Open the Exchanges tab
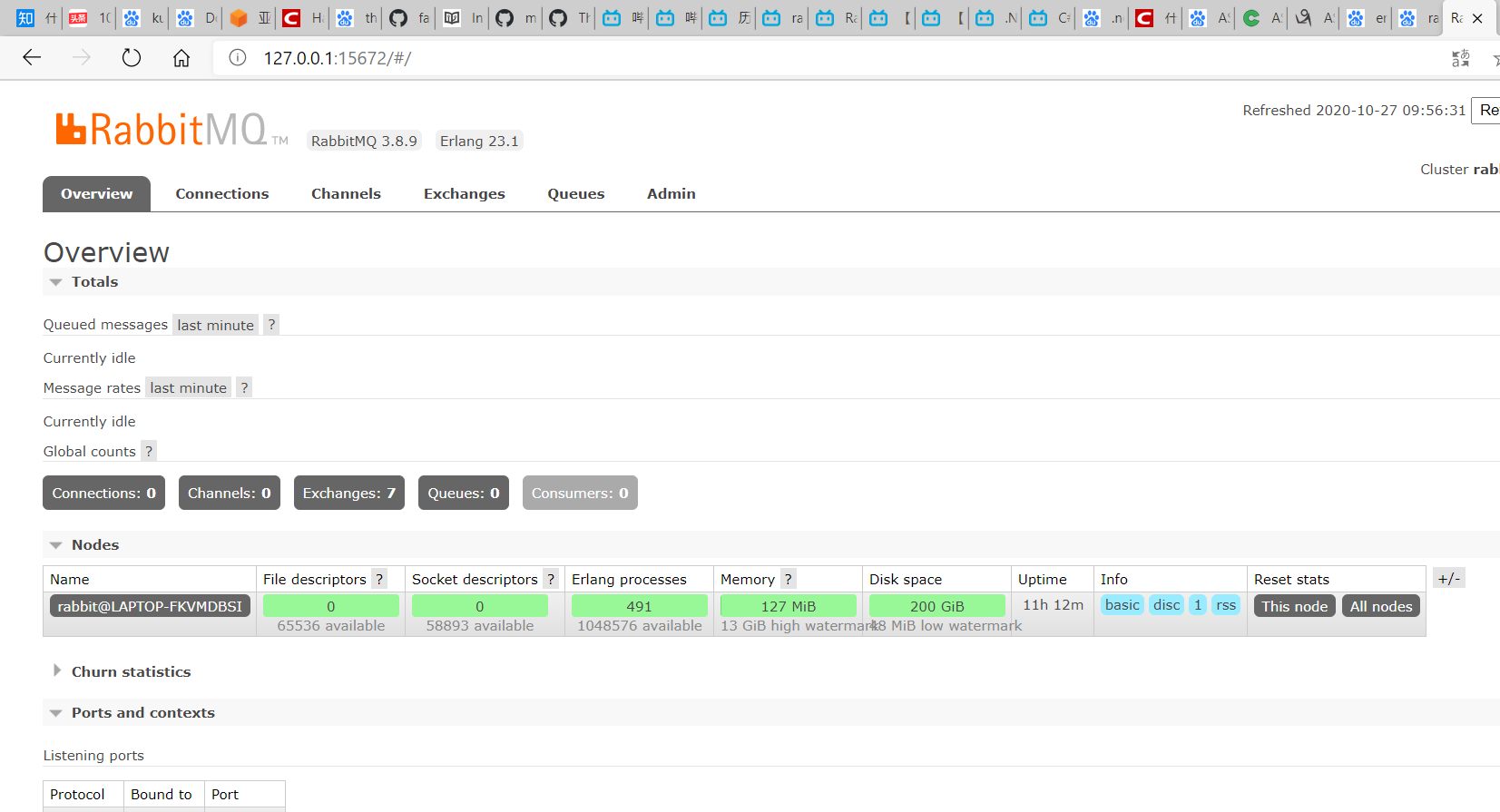This screenshot has width=1500, height=812. click(x=465, y=193)
